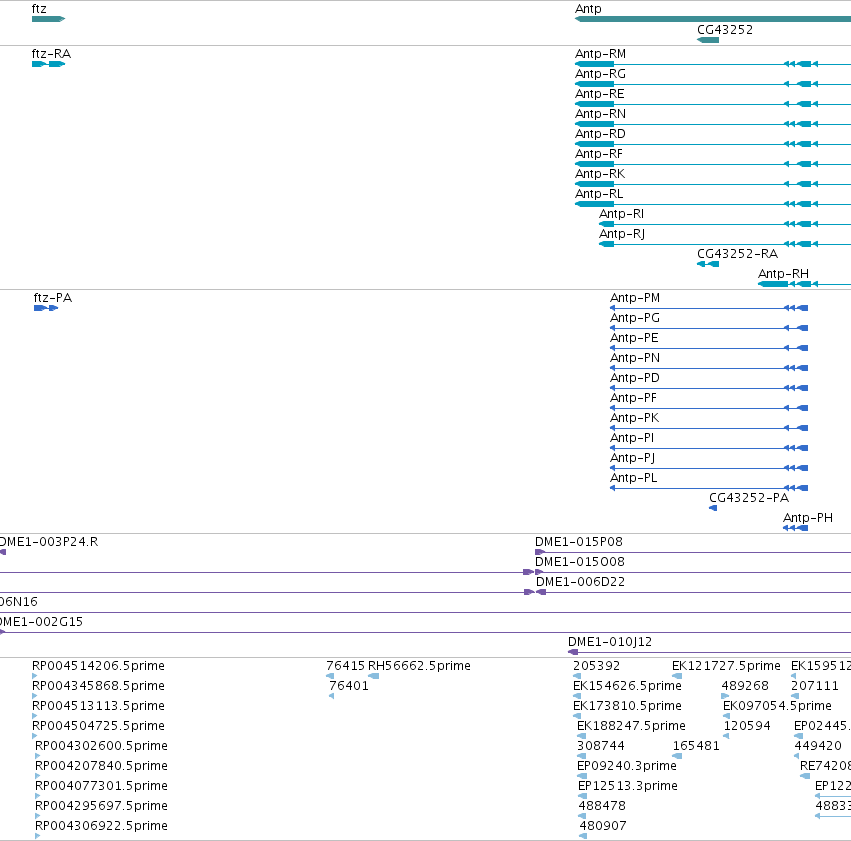The width and height of the screenshot is (851, 841).
Task: Select the ftz-PA protein label
Action: [53, 298]
